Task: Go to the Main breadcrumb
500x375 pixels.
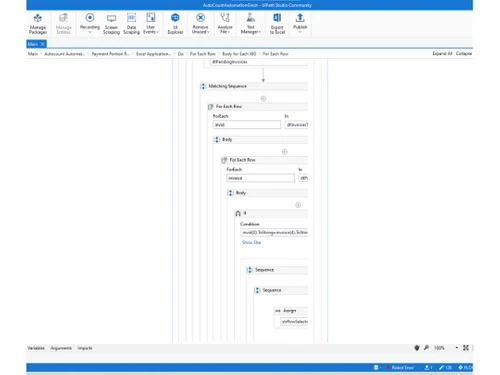Action: pyautogui.click(x=33, y=54)
